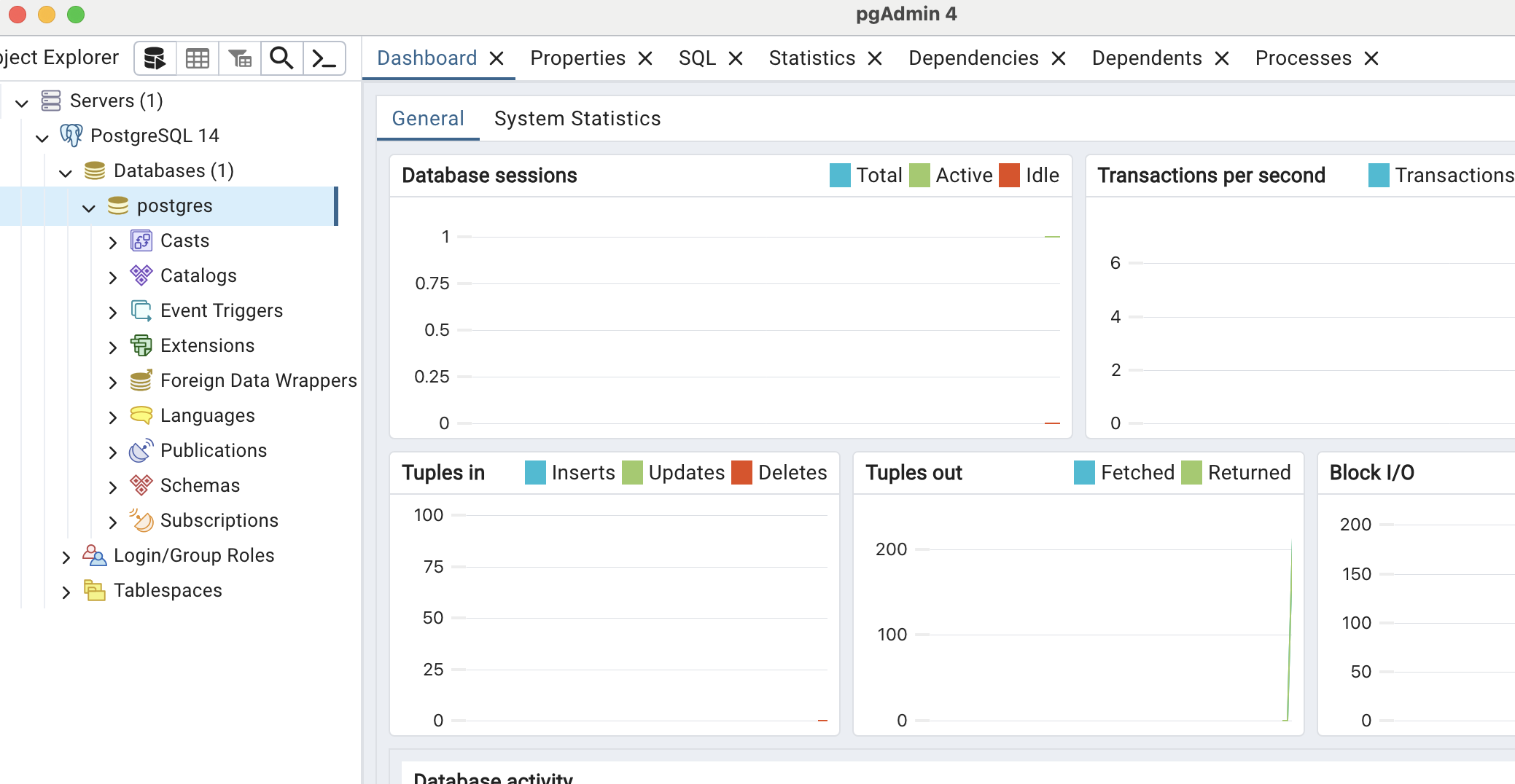Click the Fetched color swatch in Tuples out

[x=1084, y=473]
